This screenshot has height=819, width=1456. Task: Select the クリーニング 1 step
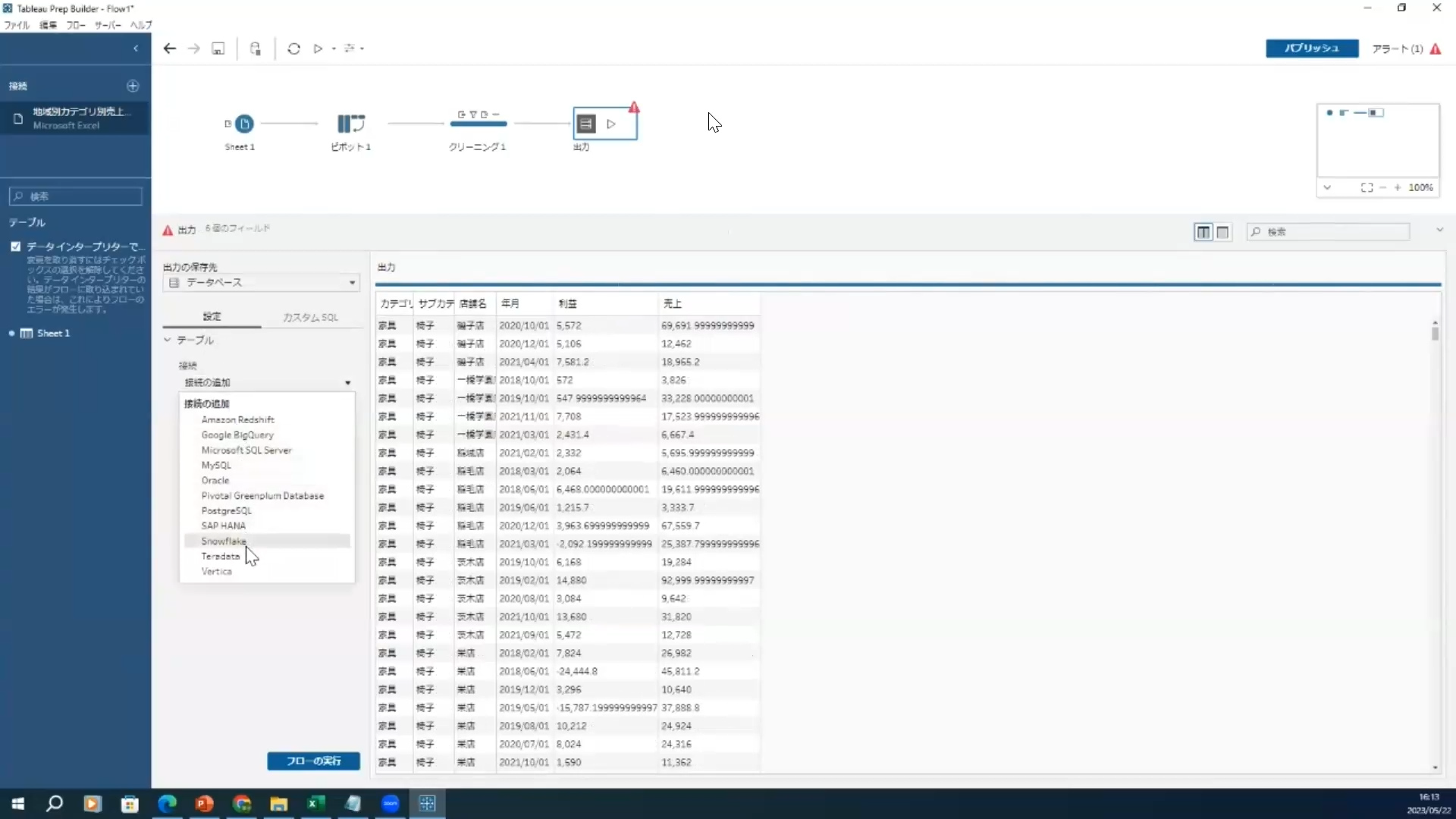pyautogui.click(x=478, y=123)
